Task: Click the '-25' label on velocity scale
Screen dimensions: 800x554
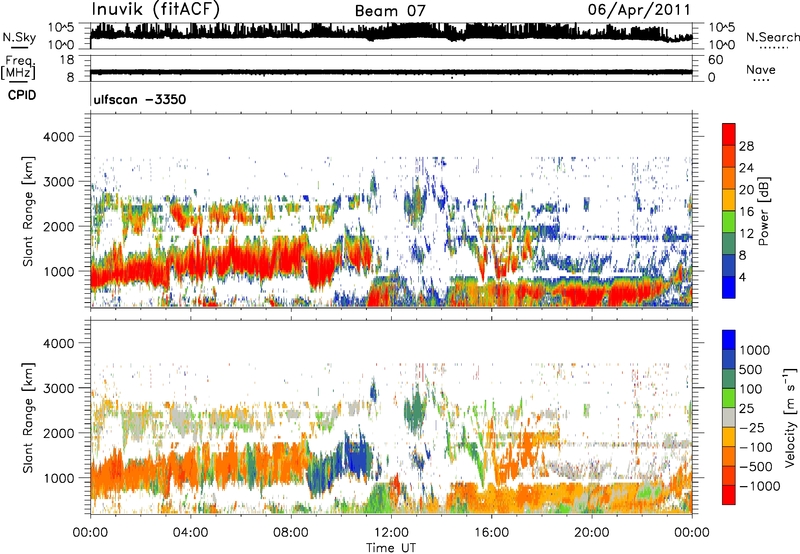Action: click(x=752, y=427)
